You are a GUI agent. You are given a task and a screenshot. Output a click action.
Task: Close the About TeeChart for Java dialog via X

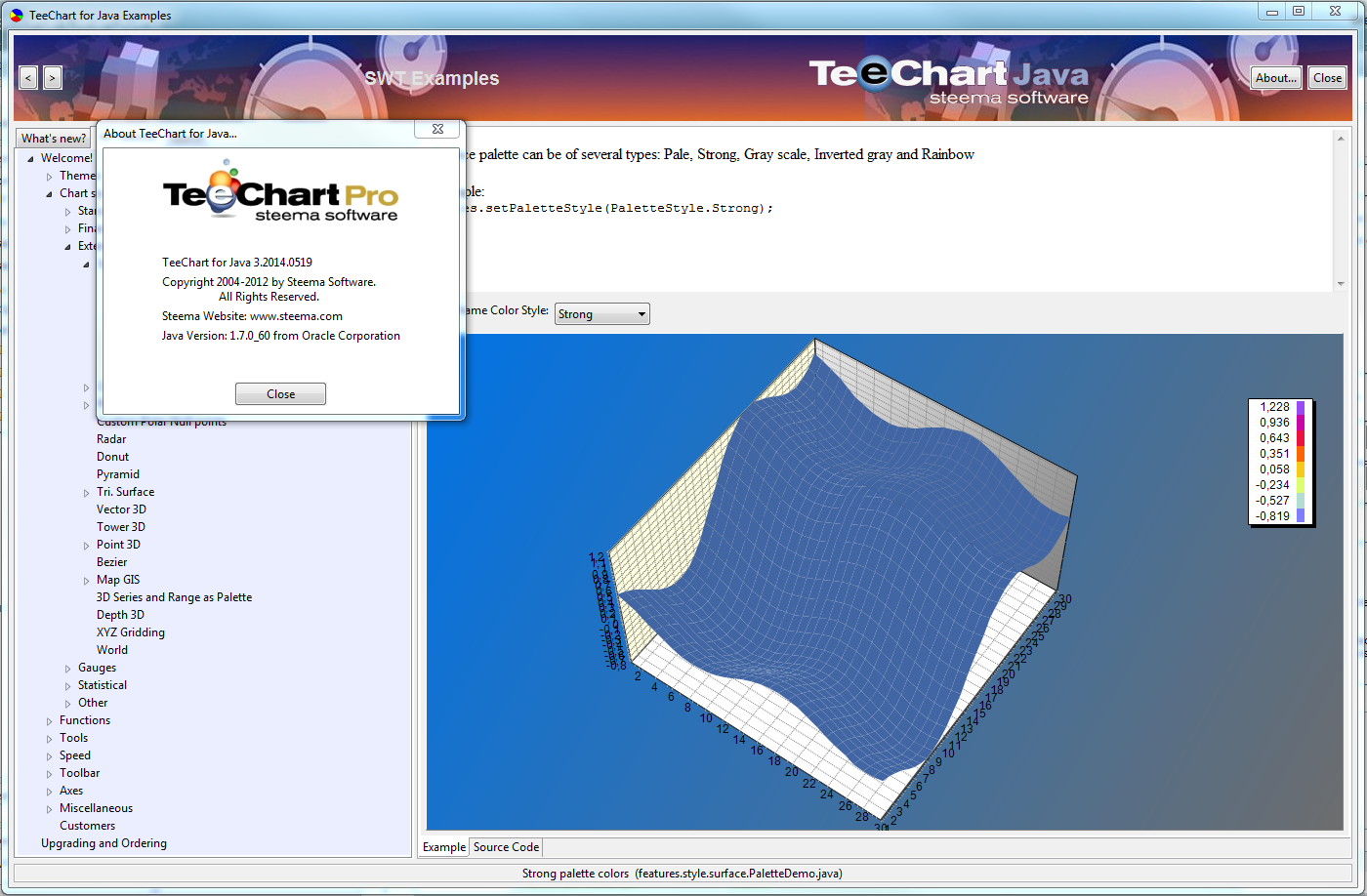[x=437, y=129]
